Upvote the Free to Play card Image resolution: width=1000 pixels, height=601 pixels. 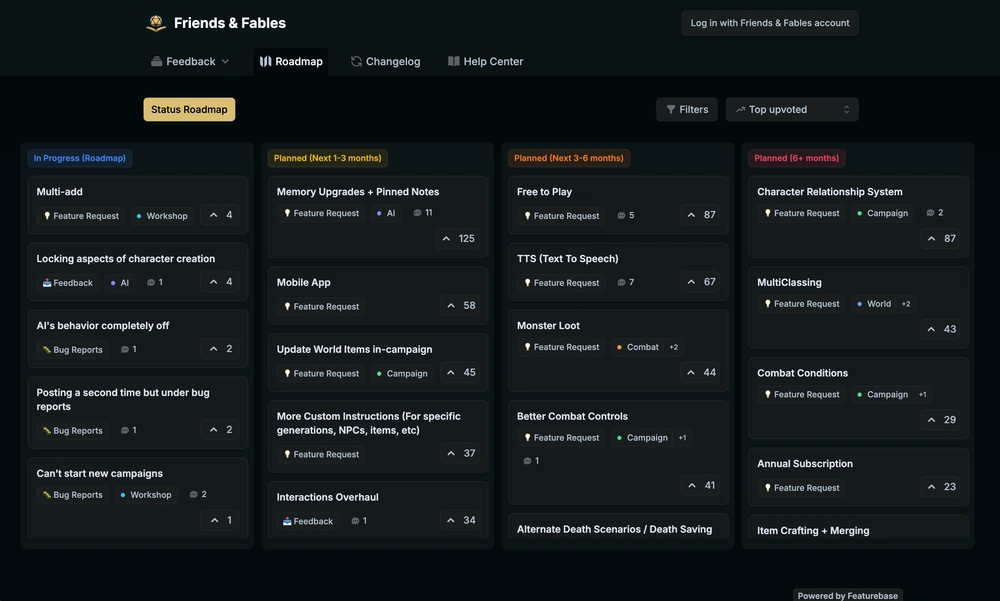point(701,215)
